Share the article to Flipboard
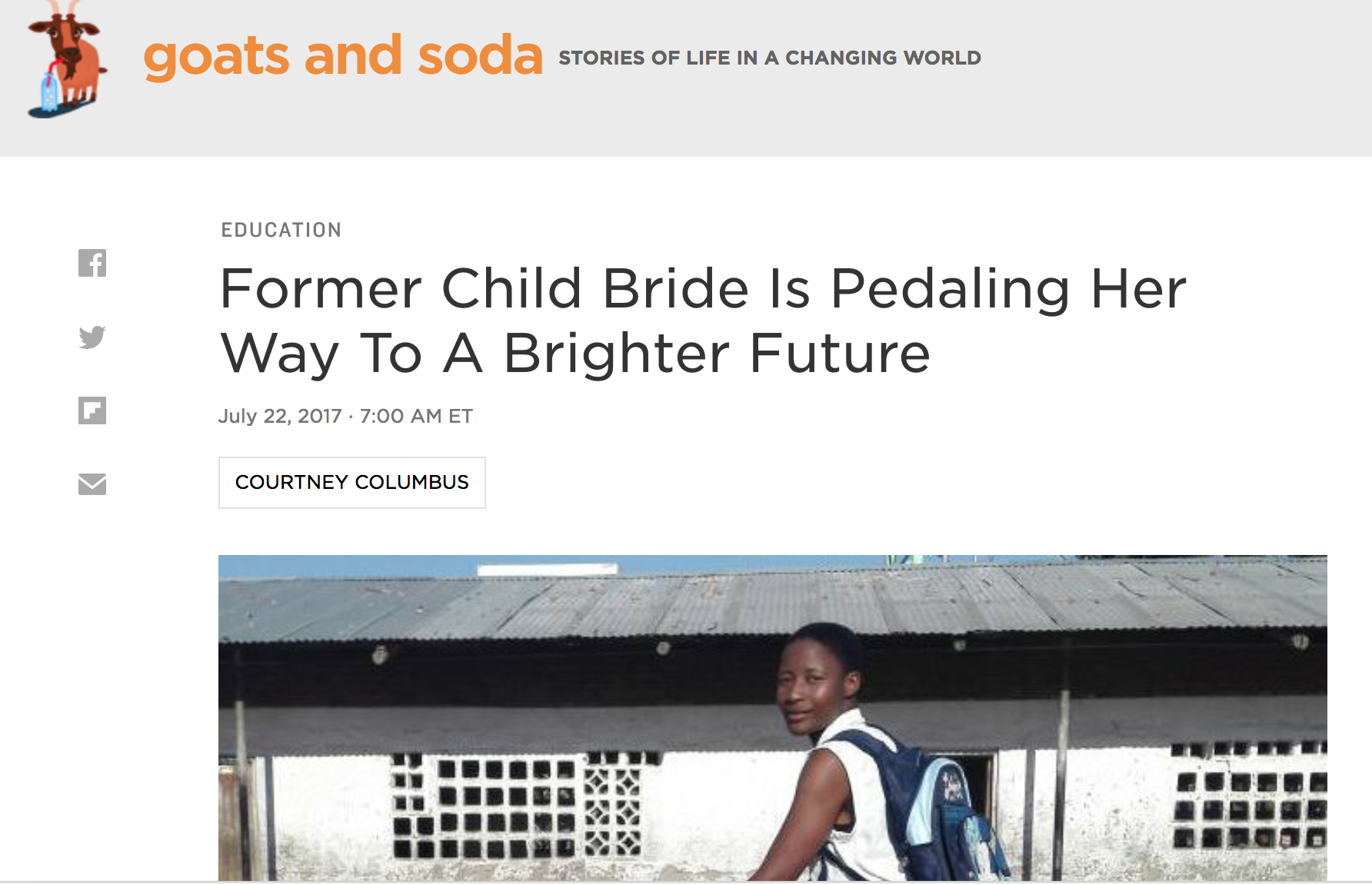Screen dimensions: 1372x884 click(92, 410)
